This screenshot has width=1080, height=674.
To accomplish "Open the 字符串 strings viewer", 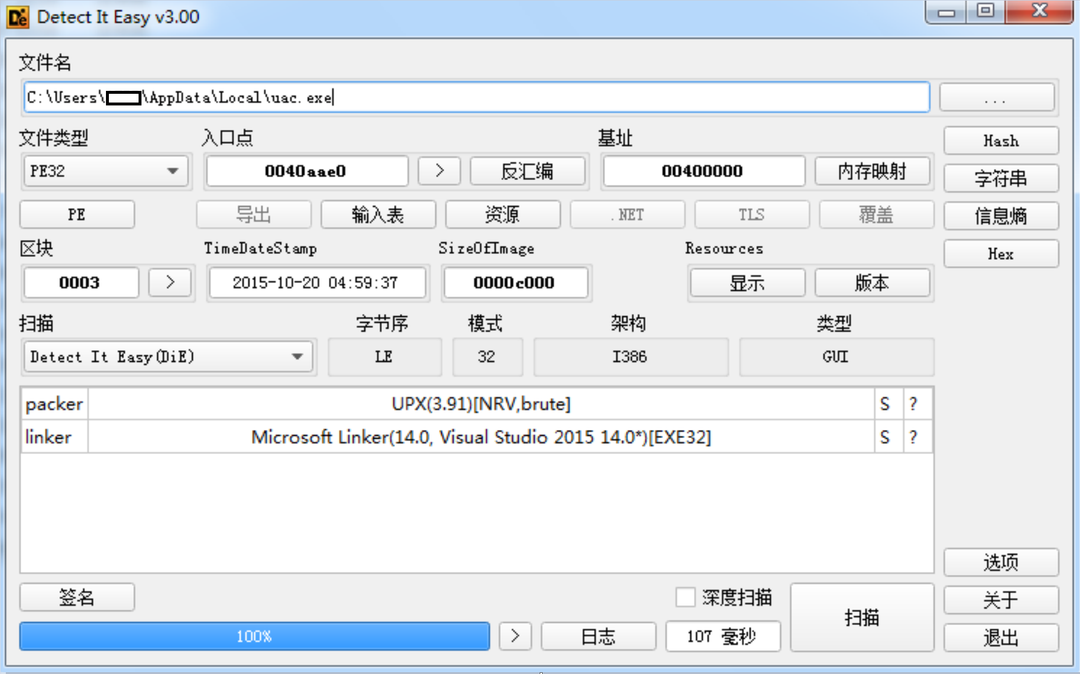I will 1001,178.
